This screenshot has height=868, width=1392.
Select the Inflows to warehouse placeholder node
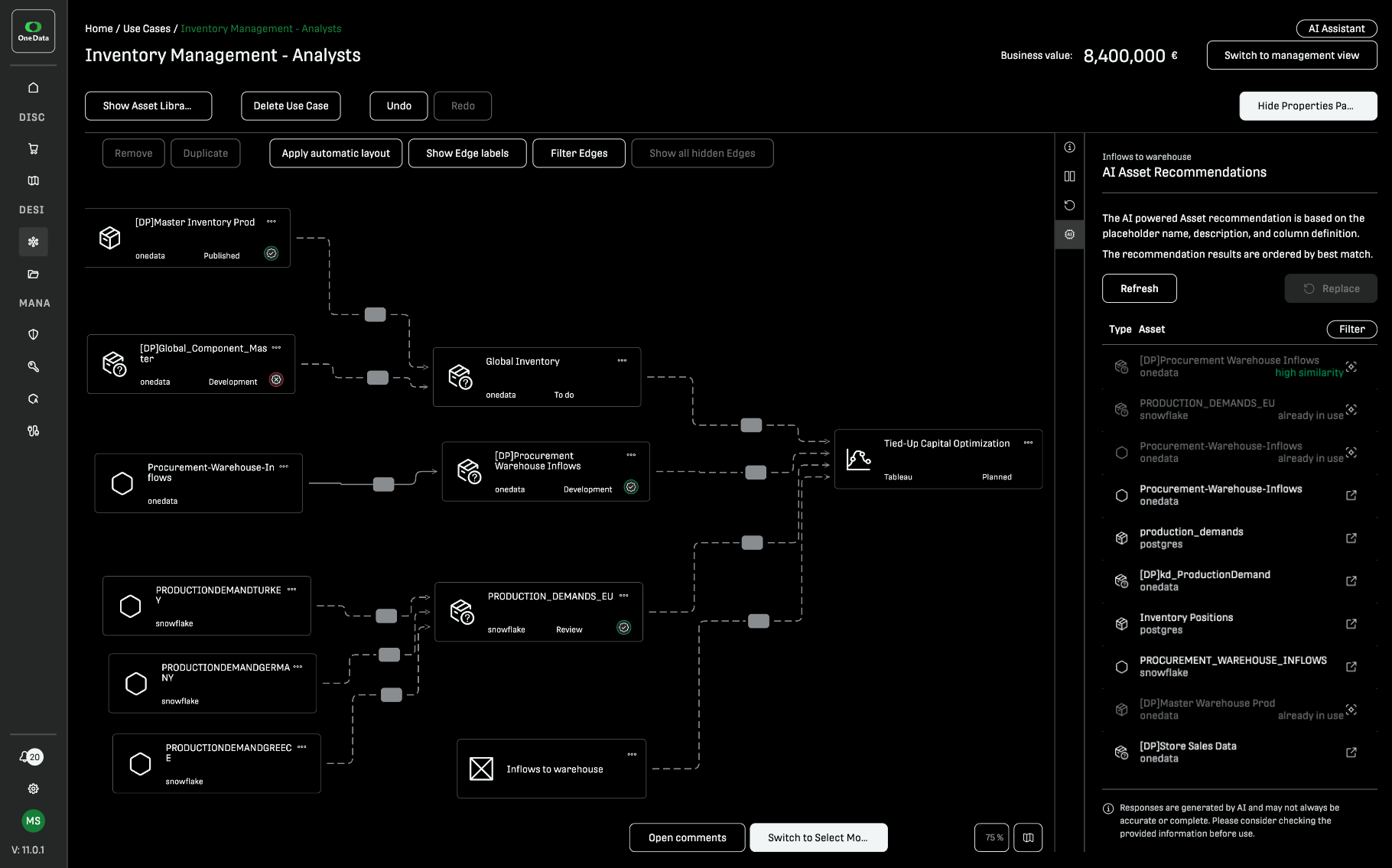551,769
